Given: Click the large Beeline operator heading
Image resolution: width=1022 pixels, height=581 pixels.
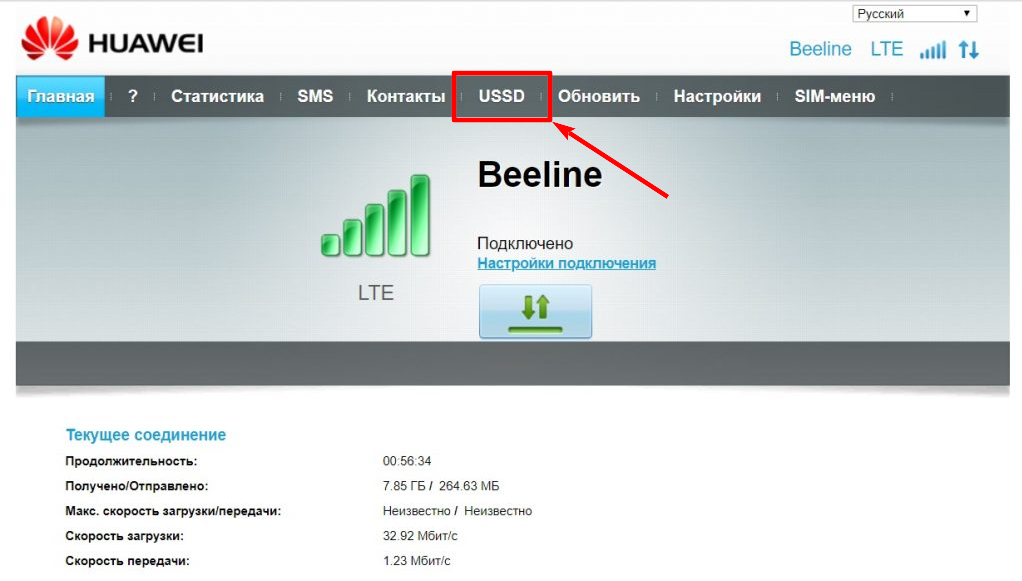Looking at the screenshot, I should (540, 175).
